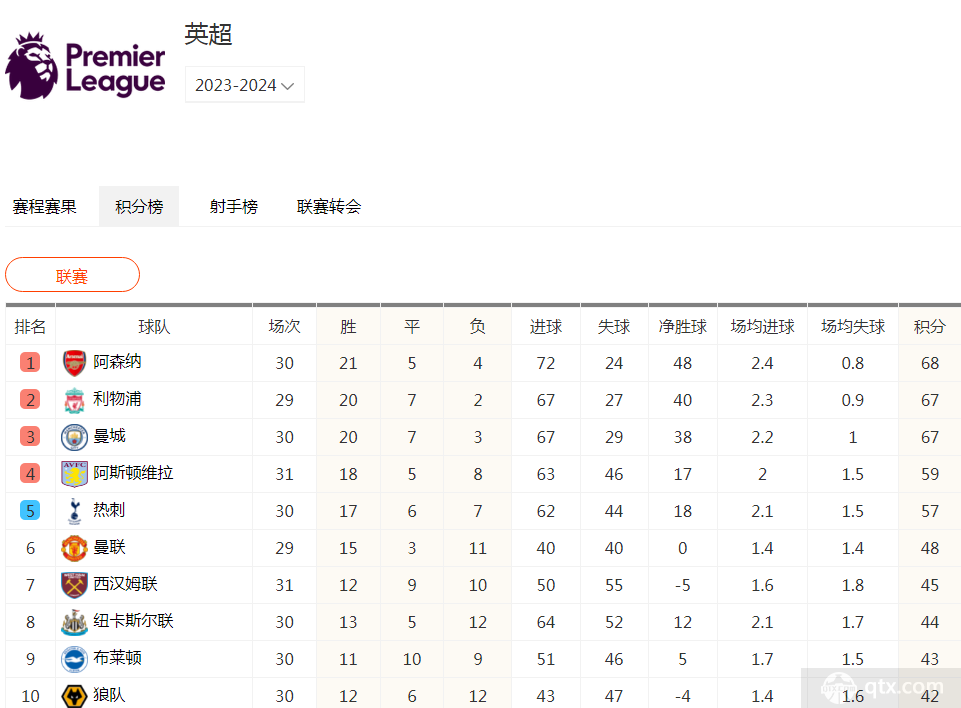Click Tottenham's 57 points cell
The image size is (961, 708).
click(930, 511)
